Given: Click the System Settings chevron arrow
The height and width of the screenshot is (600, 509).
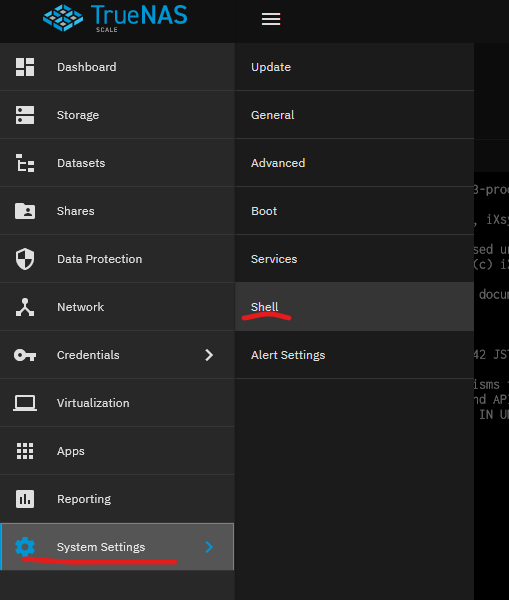Looking at the screenshot, I should (x=209, y=547).
